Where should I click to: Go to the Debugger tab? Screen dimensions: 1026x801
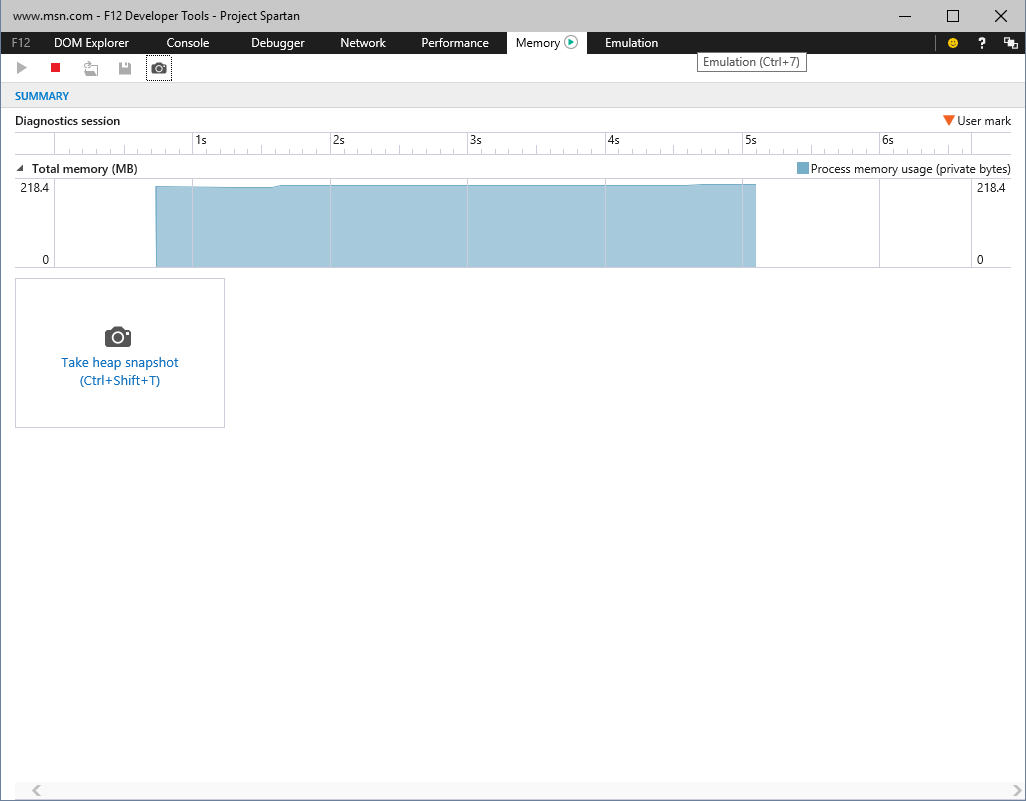tap(278, 43)
